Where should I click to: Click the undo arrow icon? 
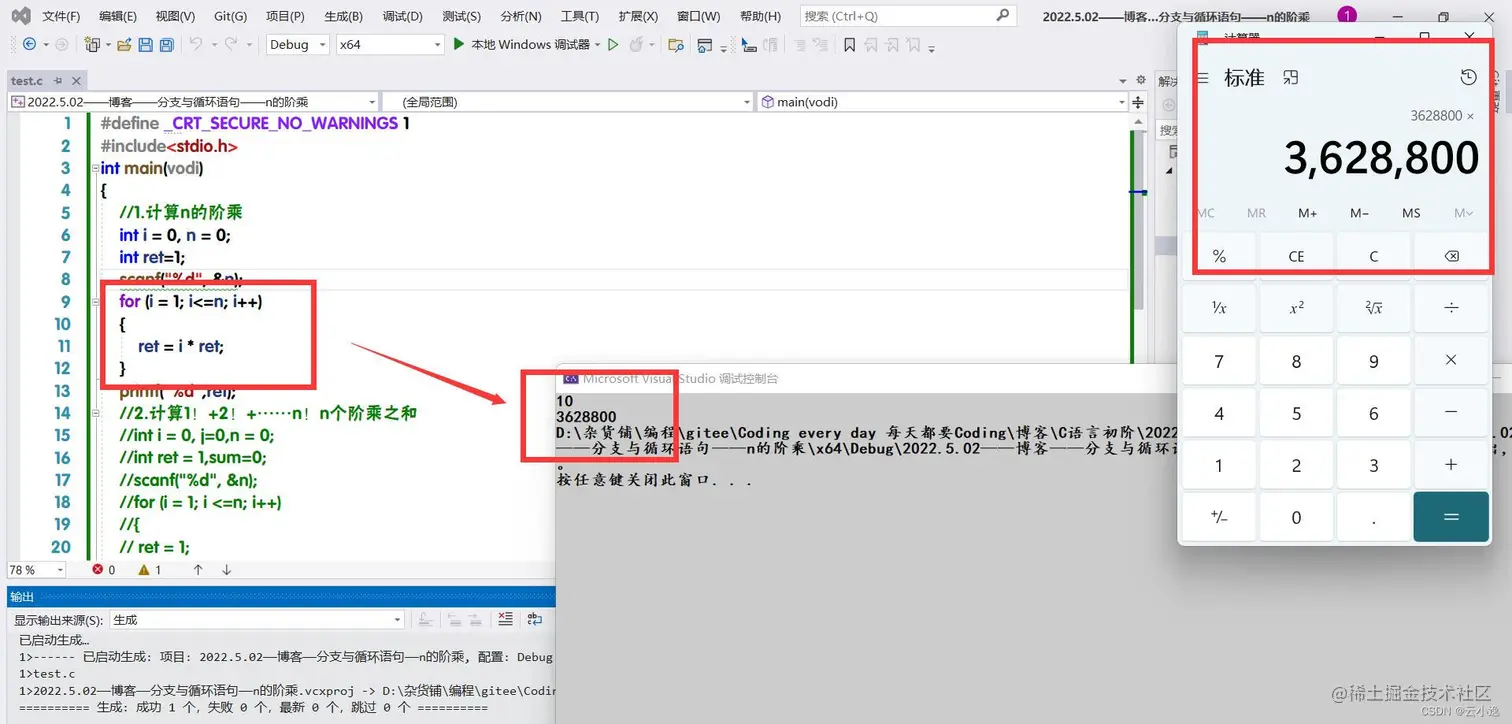tap(196, 44)
